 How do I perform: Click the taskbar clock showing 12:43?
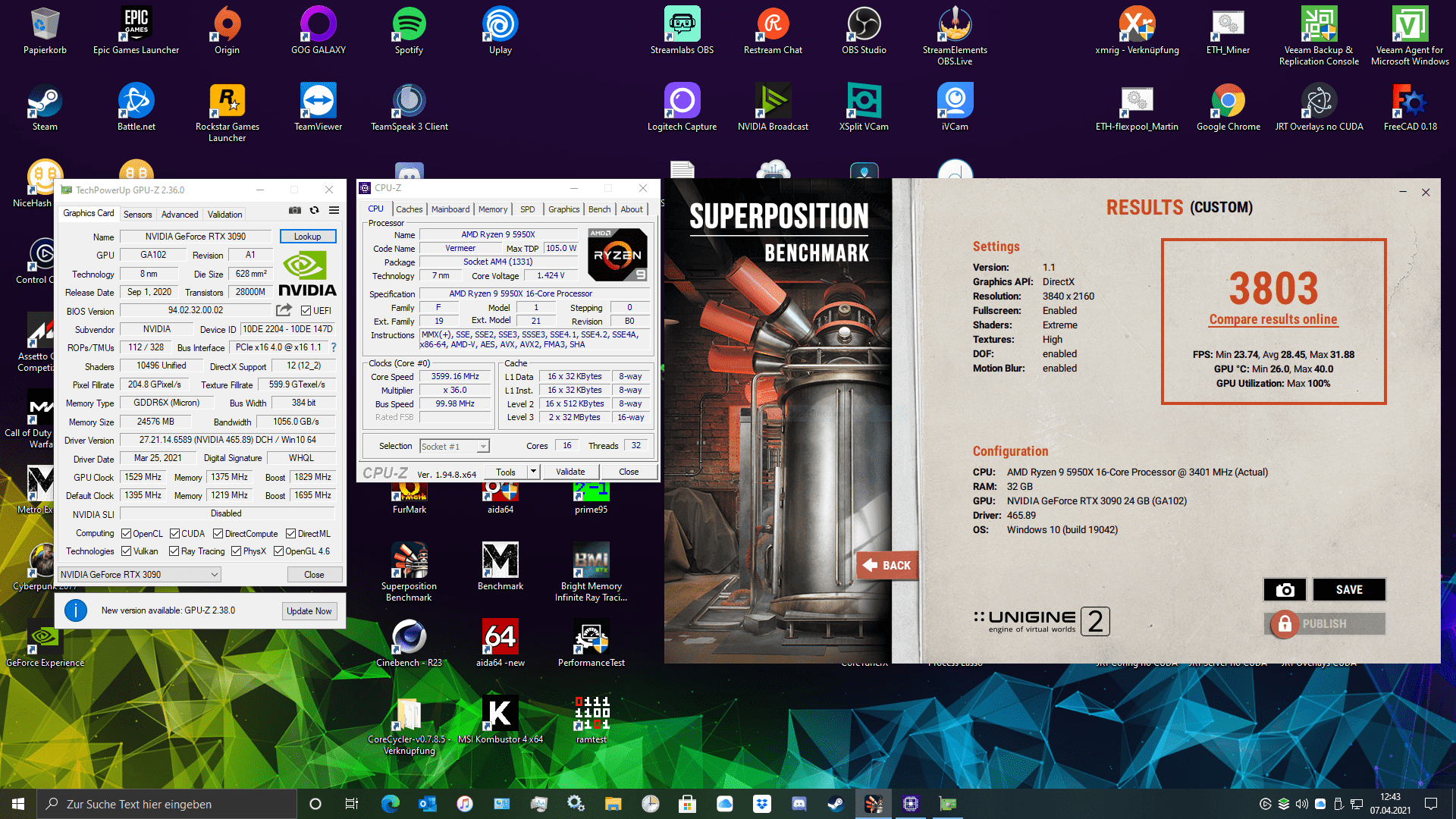[1390, 804]
